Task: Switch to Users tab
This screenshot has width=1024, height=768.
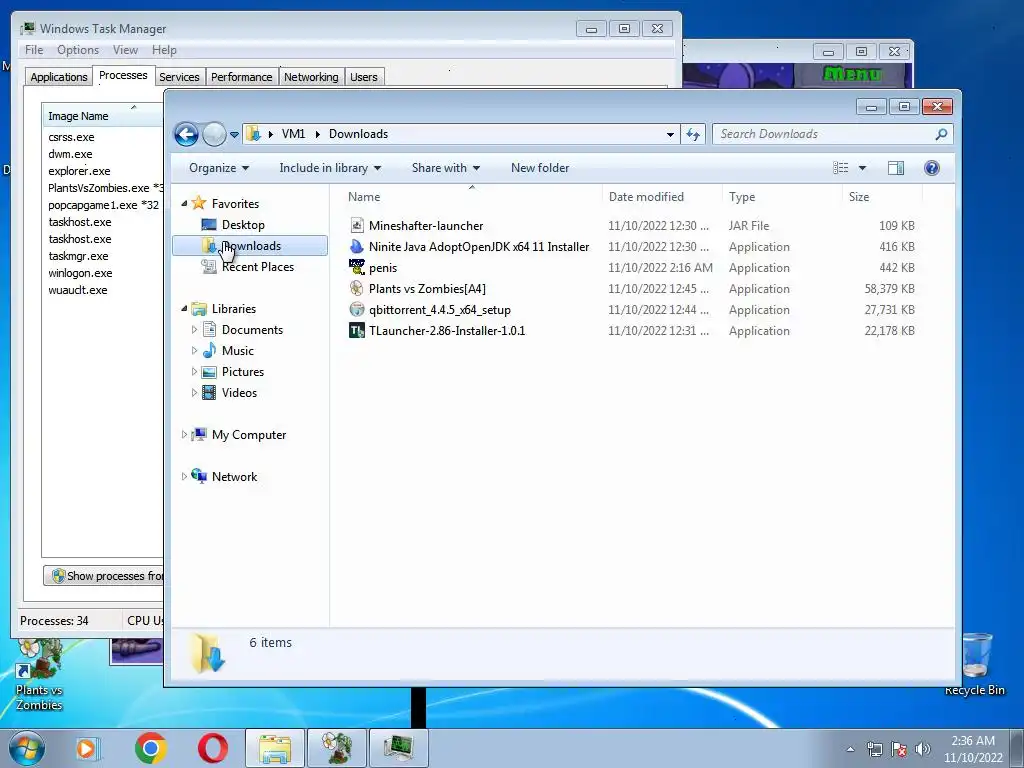Action: [364, 77]
